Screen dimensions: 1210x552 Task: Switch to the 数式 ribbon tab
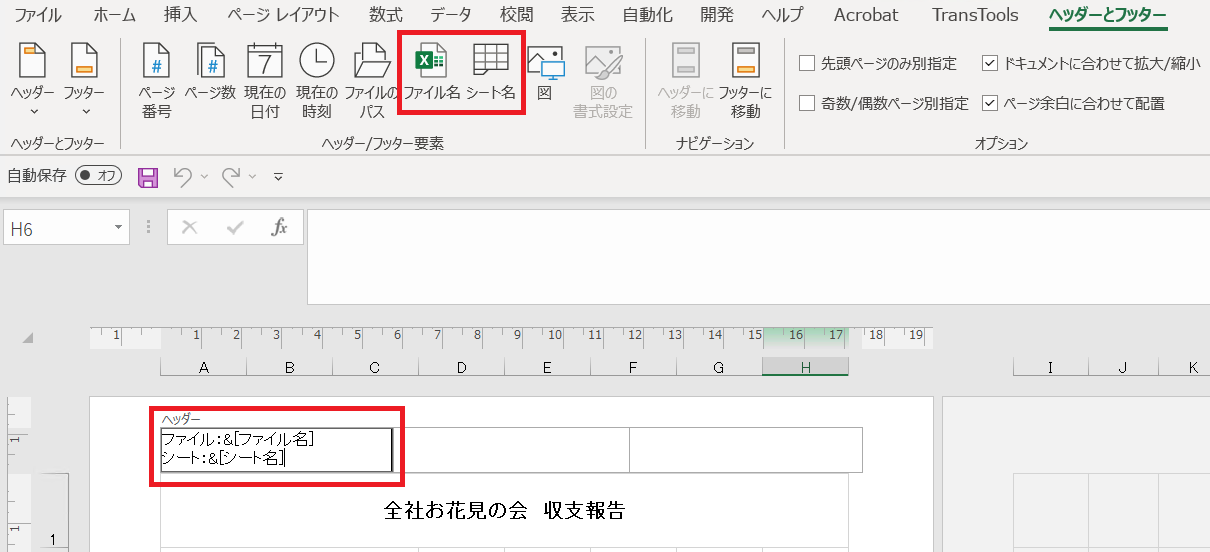coord(385,15)
